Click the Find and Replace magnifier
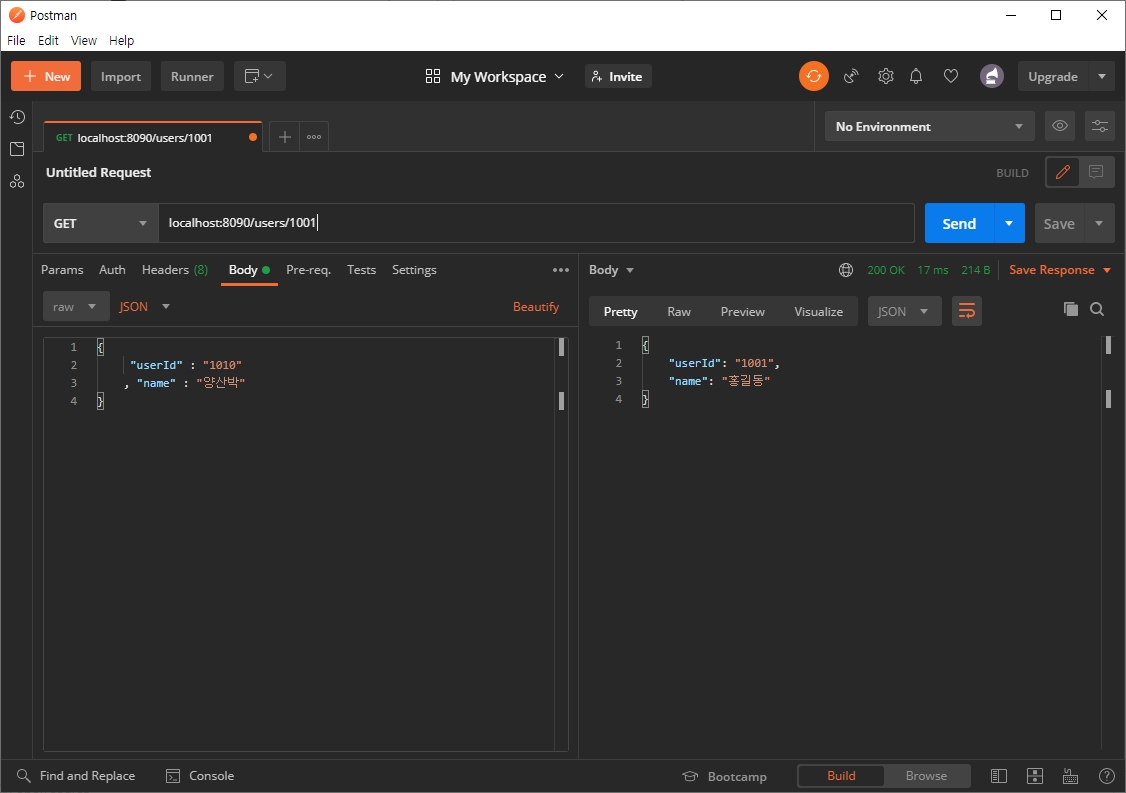1126x793 pixels. point(24,776)
